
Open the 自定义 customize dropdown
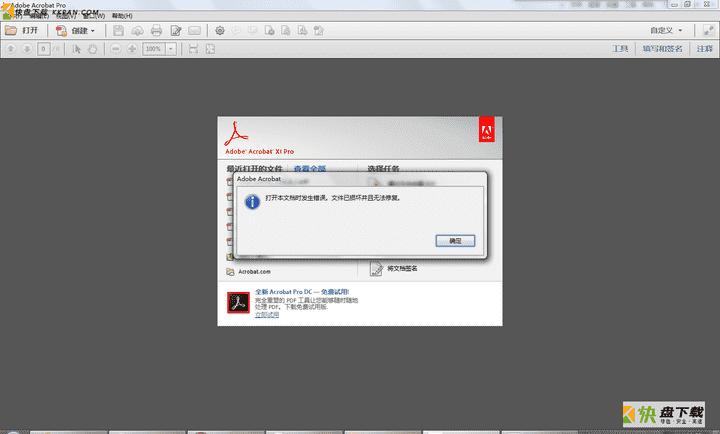tap(666, 31)
